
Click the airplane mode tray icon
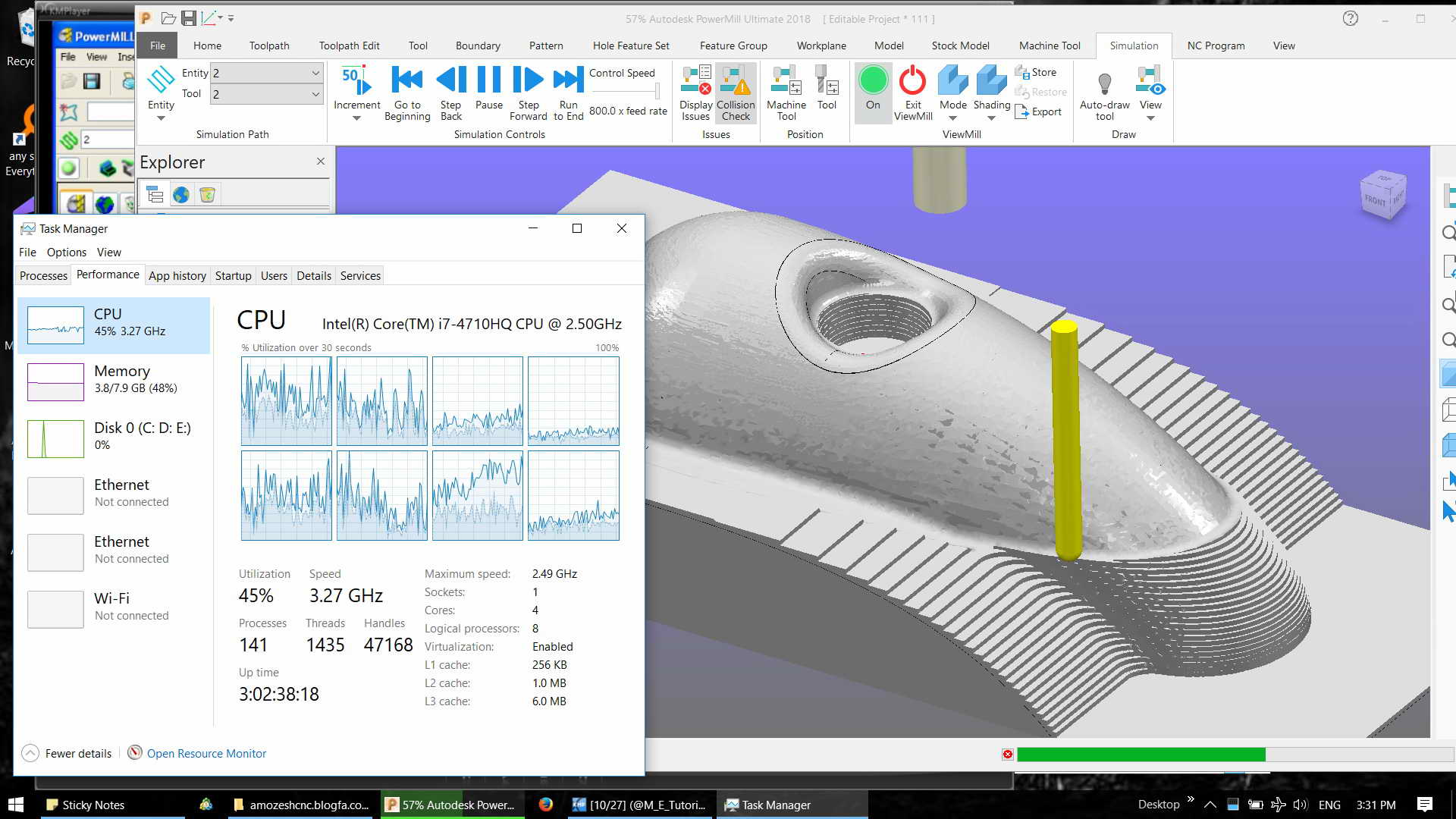(1278, 805)
